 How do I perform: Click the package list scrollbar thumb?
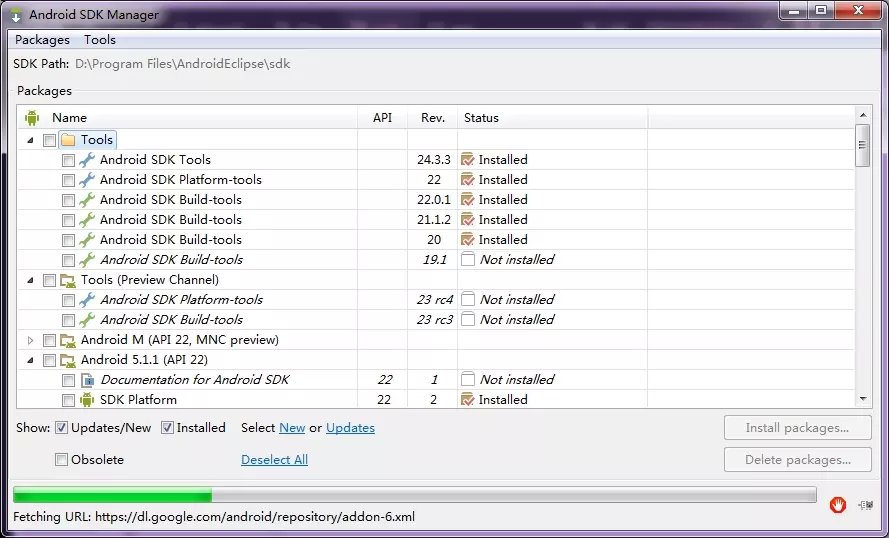pyautogui.click(x=862, y=146)
